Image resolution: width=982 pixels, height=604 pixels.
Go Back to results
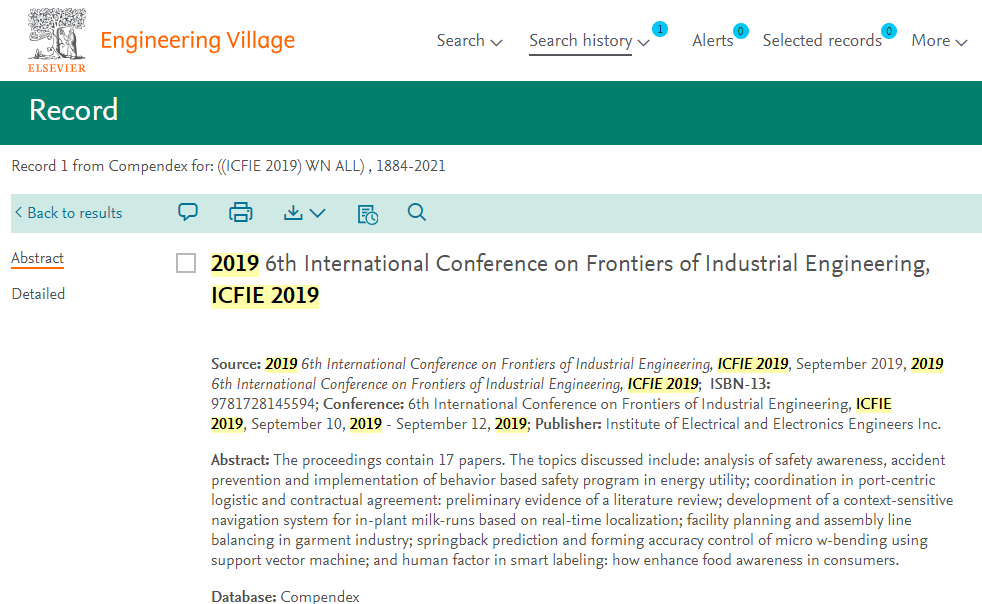click(69, 213)
